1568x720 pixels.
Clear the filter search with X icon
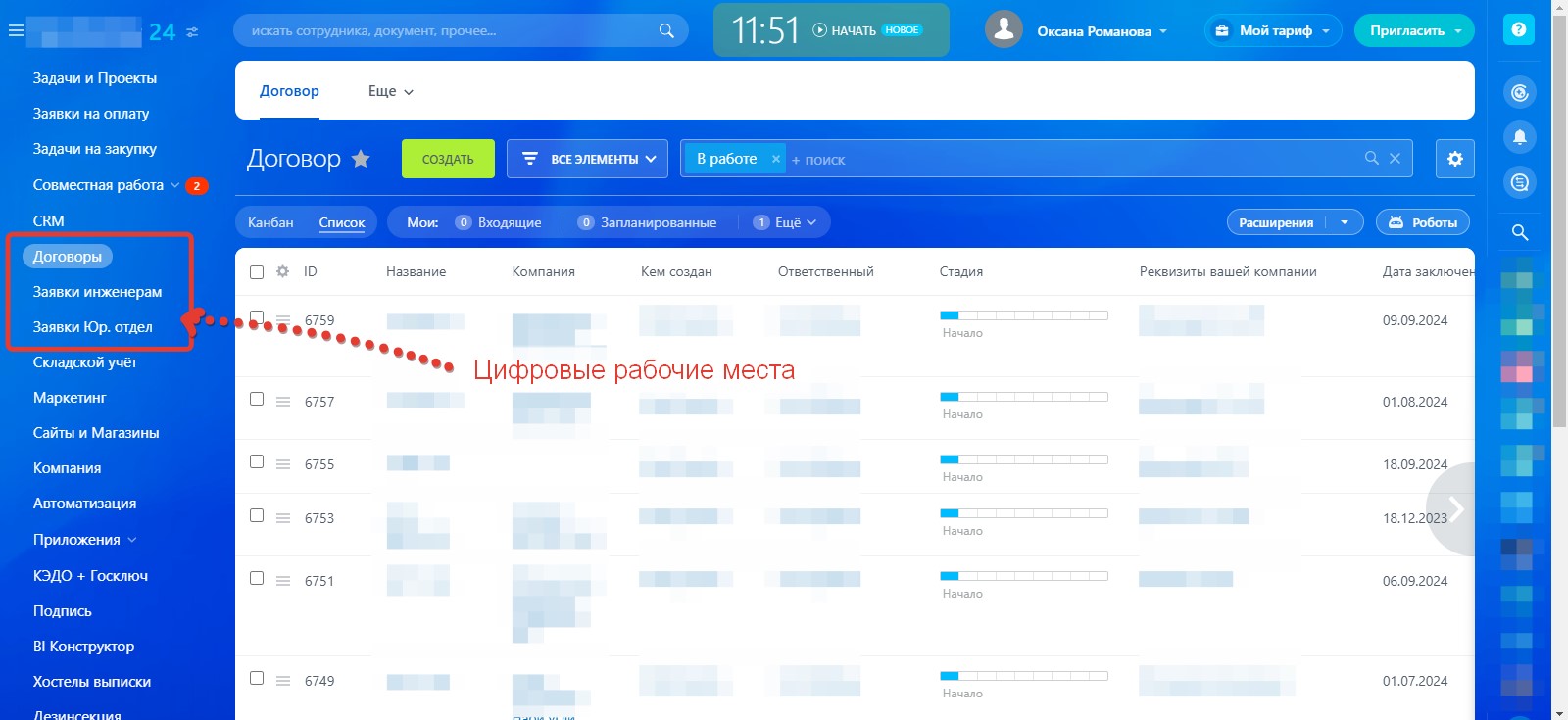(x=1395, y=159)
